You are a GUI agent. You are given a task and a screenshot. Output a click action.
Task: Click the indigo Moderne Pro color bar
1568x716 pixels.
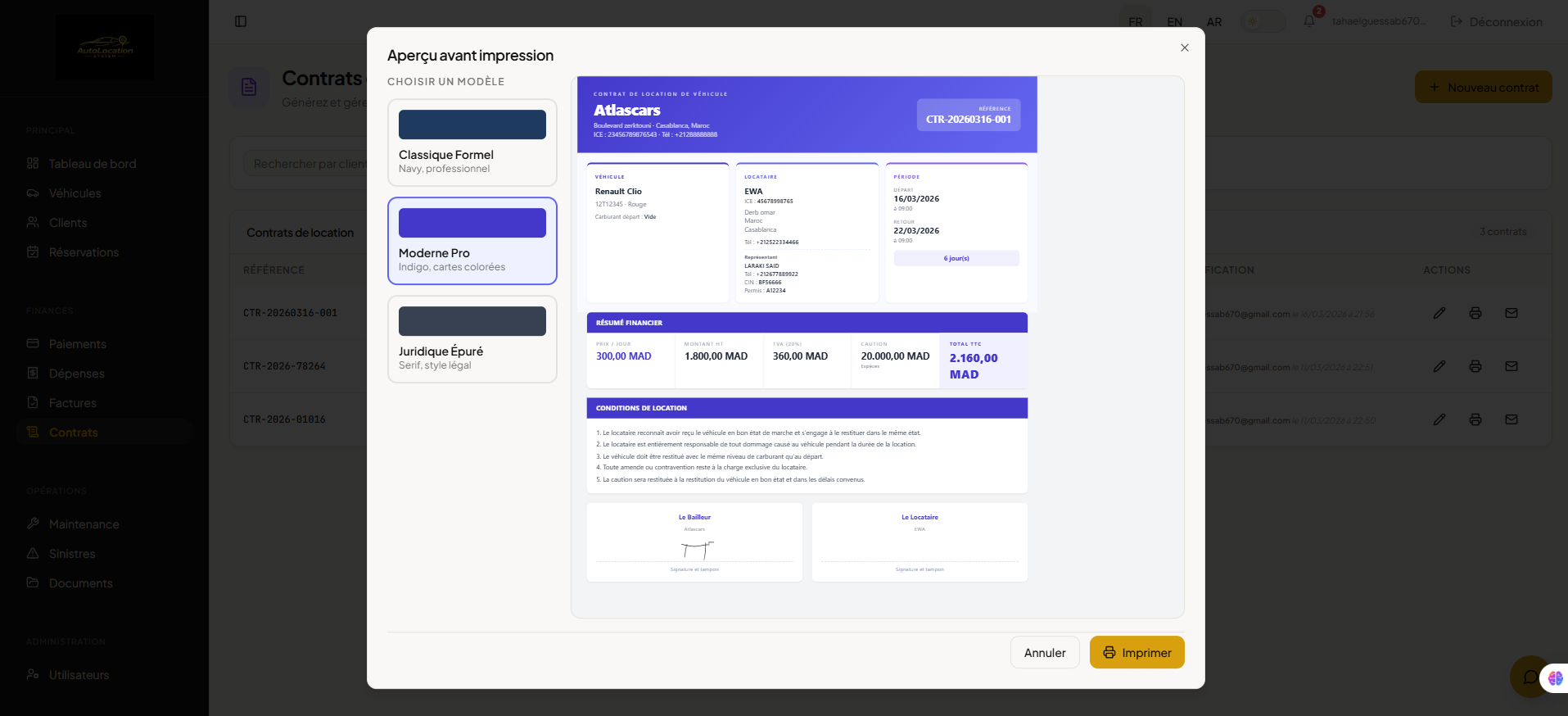click(x=472, y=223)
